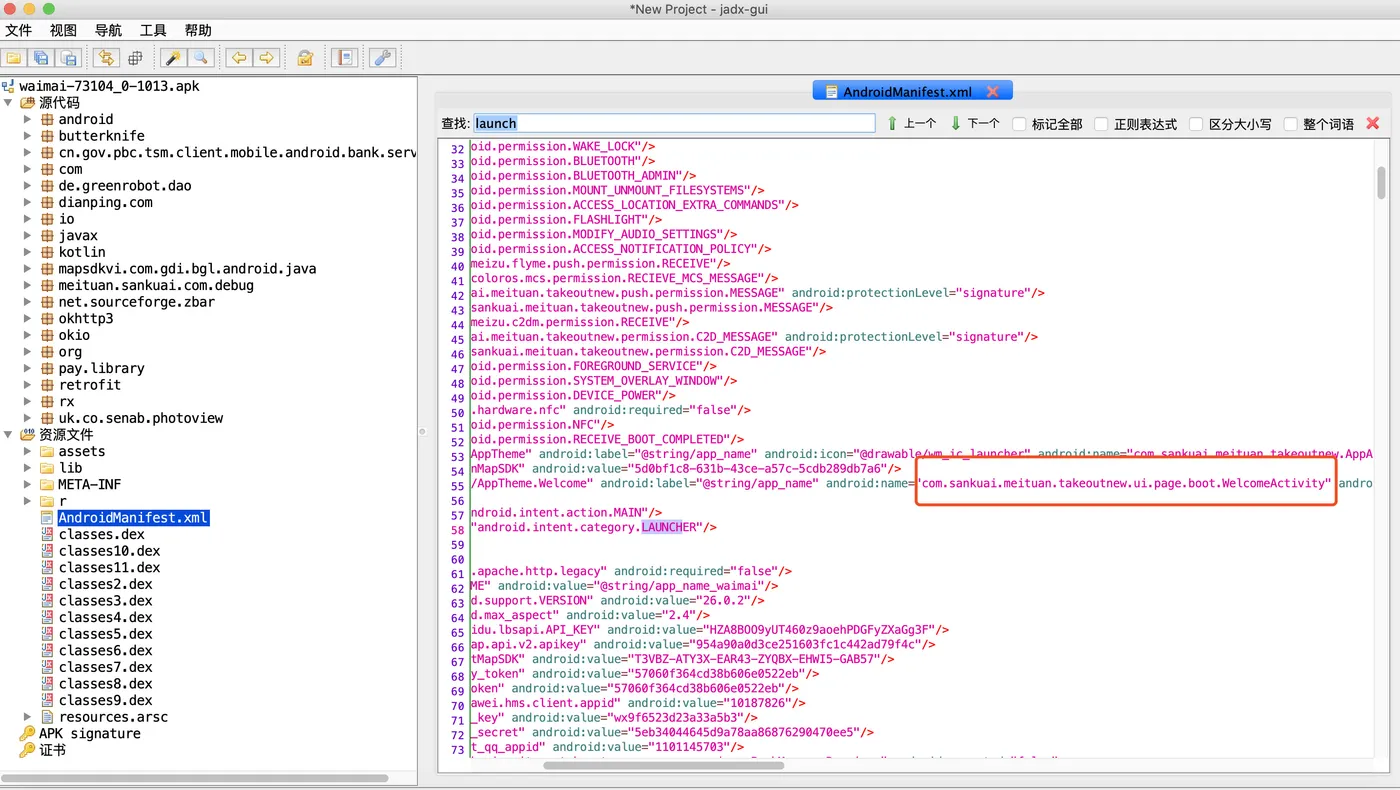Enable the 正则表达式 checkbox
1400x790 pixels.
[x=1101, y=124]
